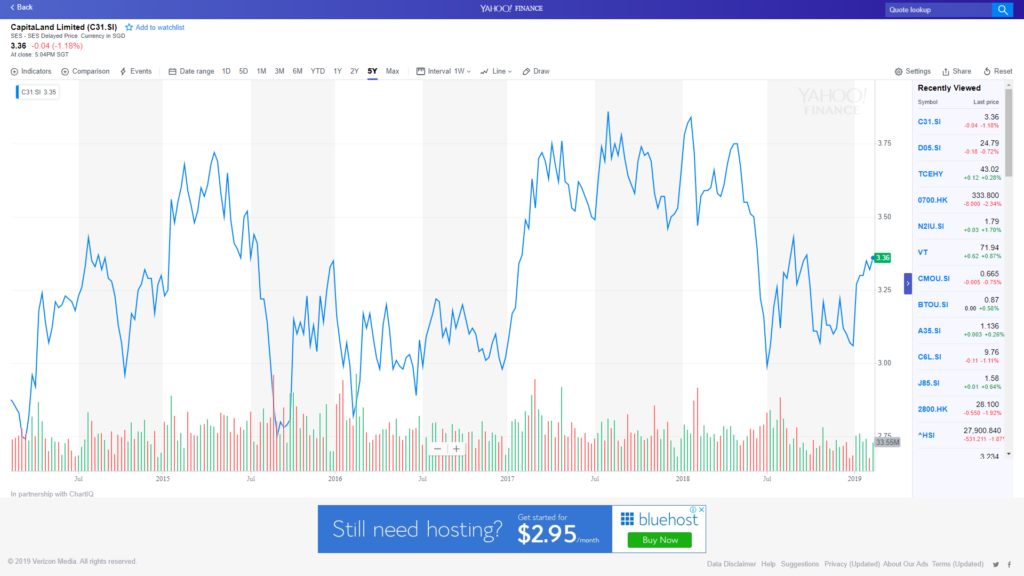Image resolution: width=1024 pixels, height=576 pixels.
Task: Click the Buy Now ad button
Action: point(660,540)
